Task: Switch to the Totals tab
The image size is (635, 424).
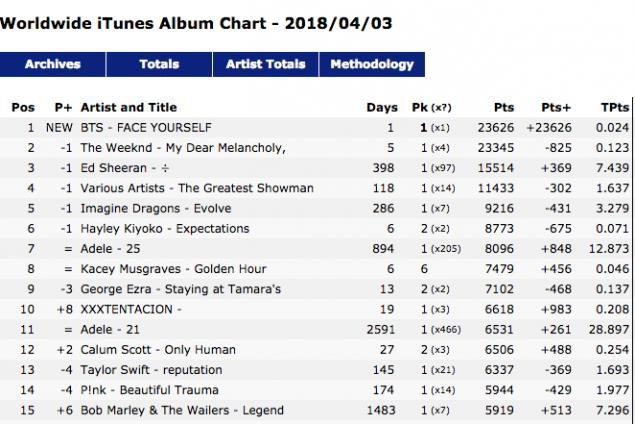Action: coord(159,64)
